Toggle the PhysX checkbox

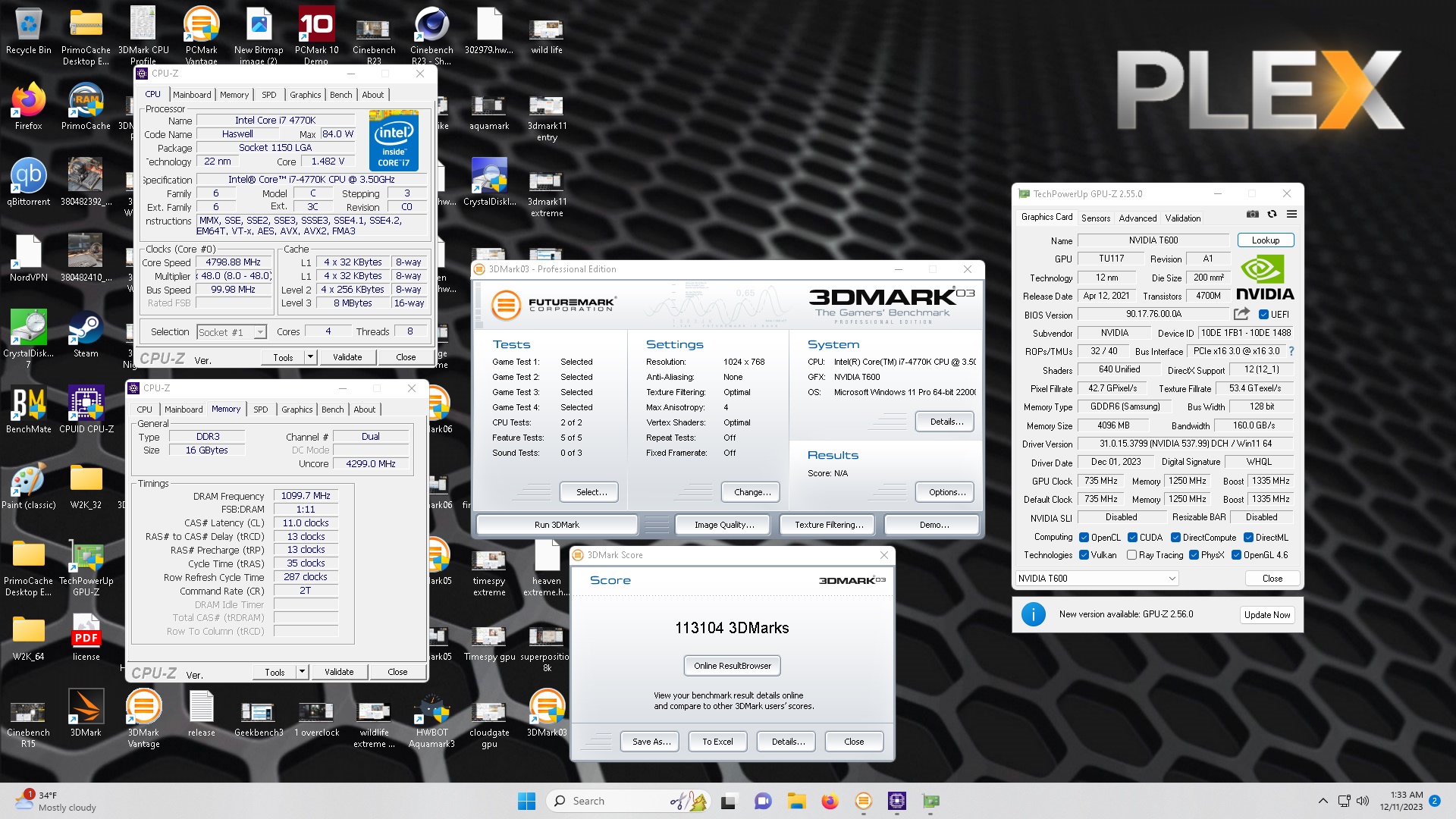tap(1194, 555)
